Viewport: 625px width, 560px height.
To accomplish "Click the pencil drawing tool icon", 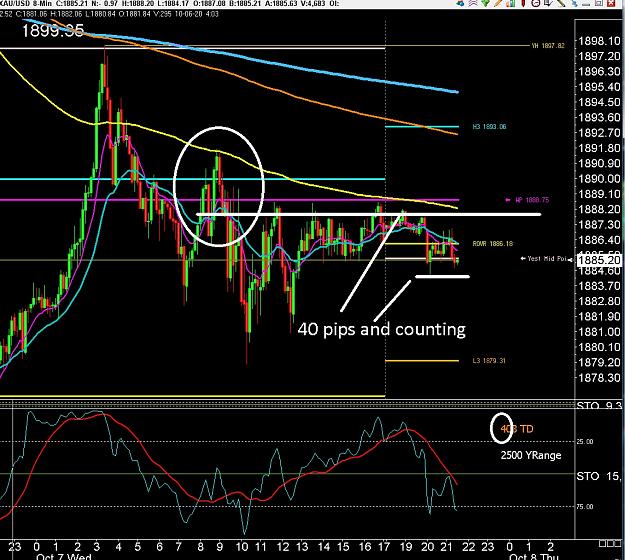I will click(x=497, y=3).
